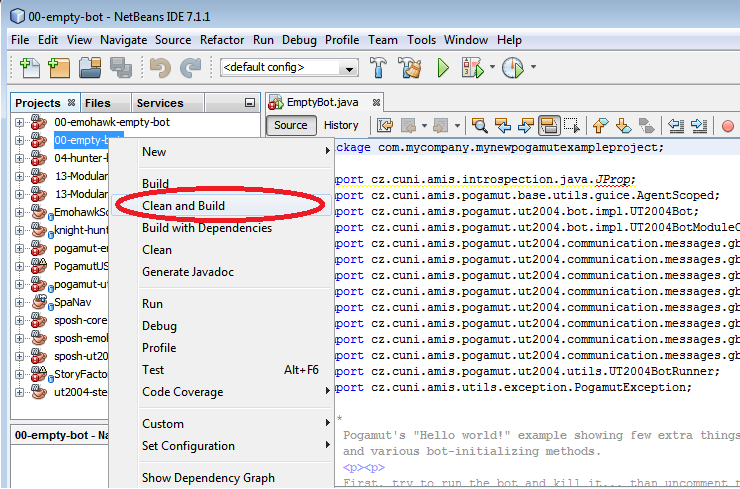Click the Debug Project toolbar icon
The height and width of the screenshot is (489, 740).
coord(473,67)
